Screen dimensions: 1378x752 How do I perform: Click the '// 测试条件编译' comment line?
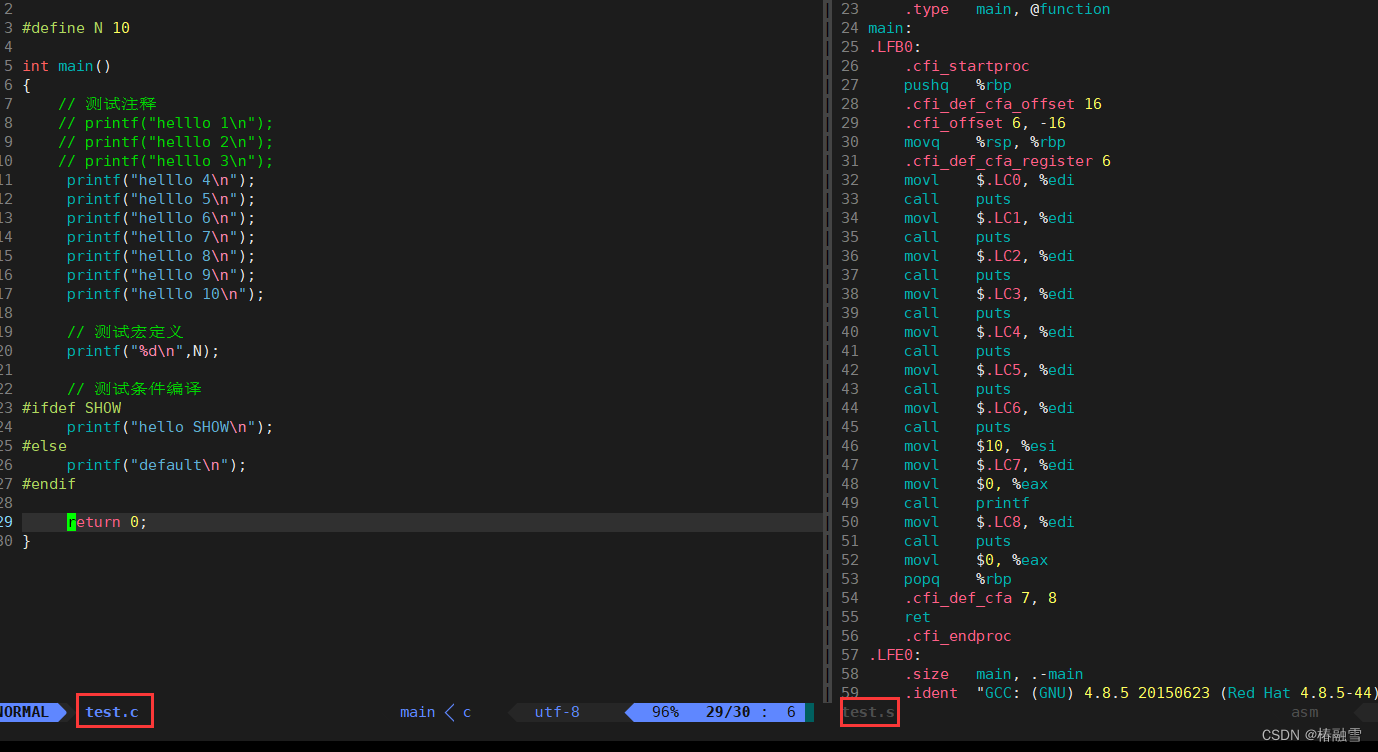pyautogui.click(x=134, y=389)
